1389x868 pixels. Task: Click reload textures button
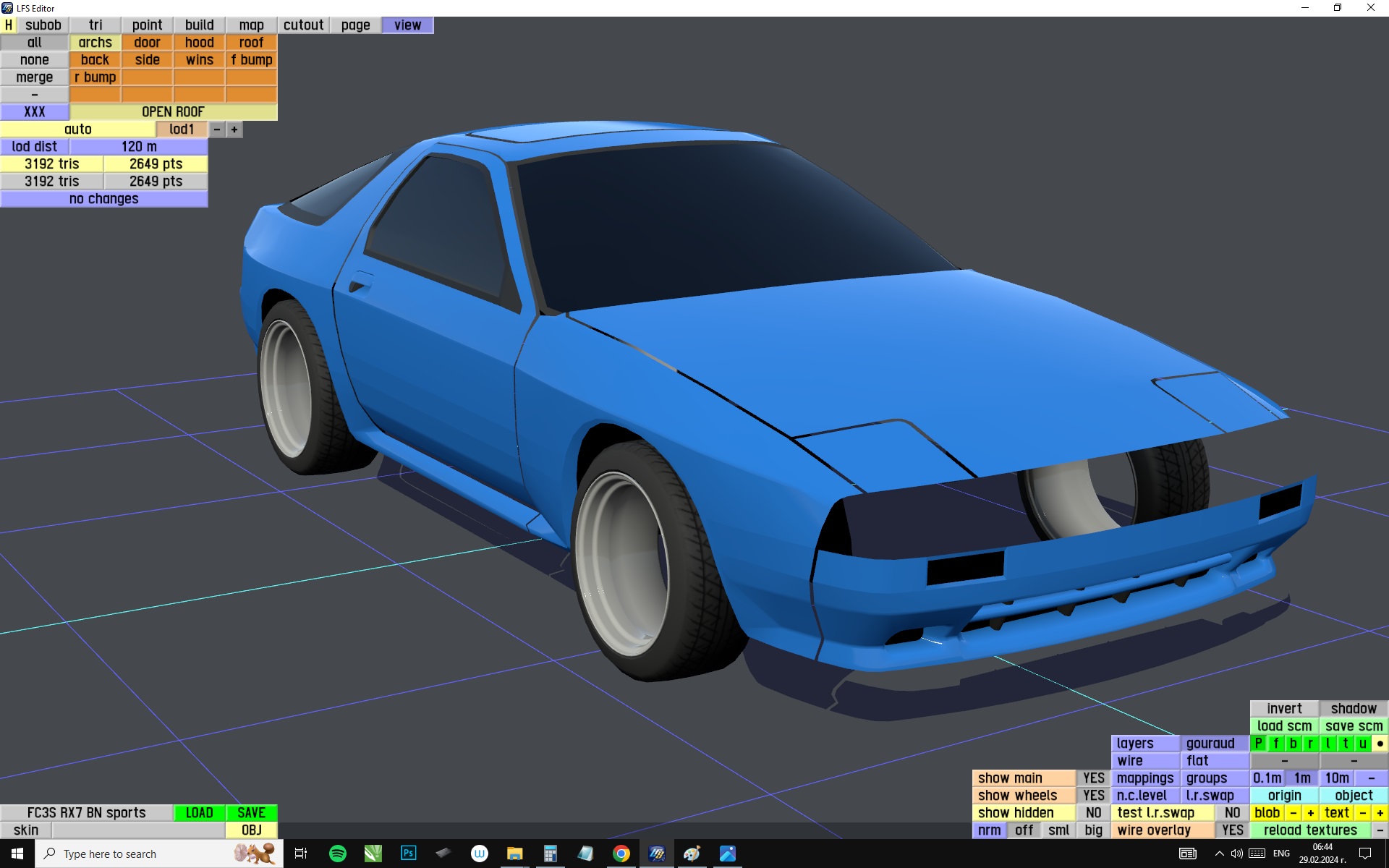pos(1309,830)
